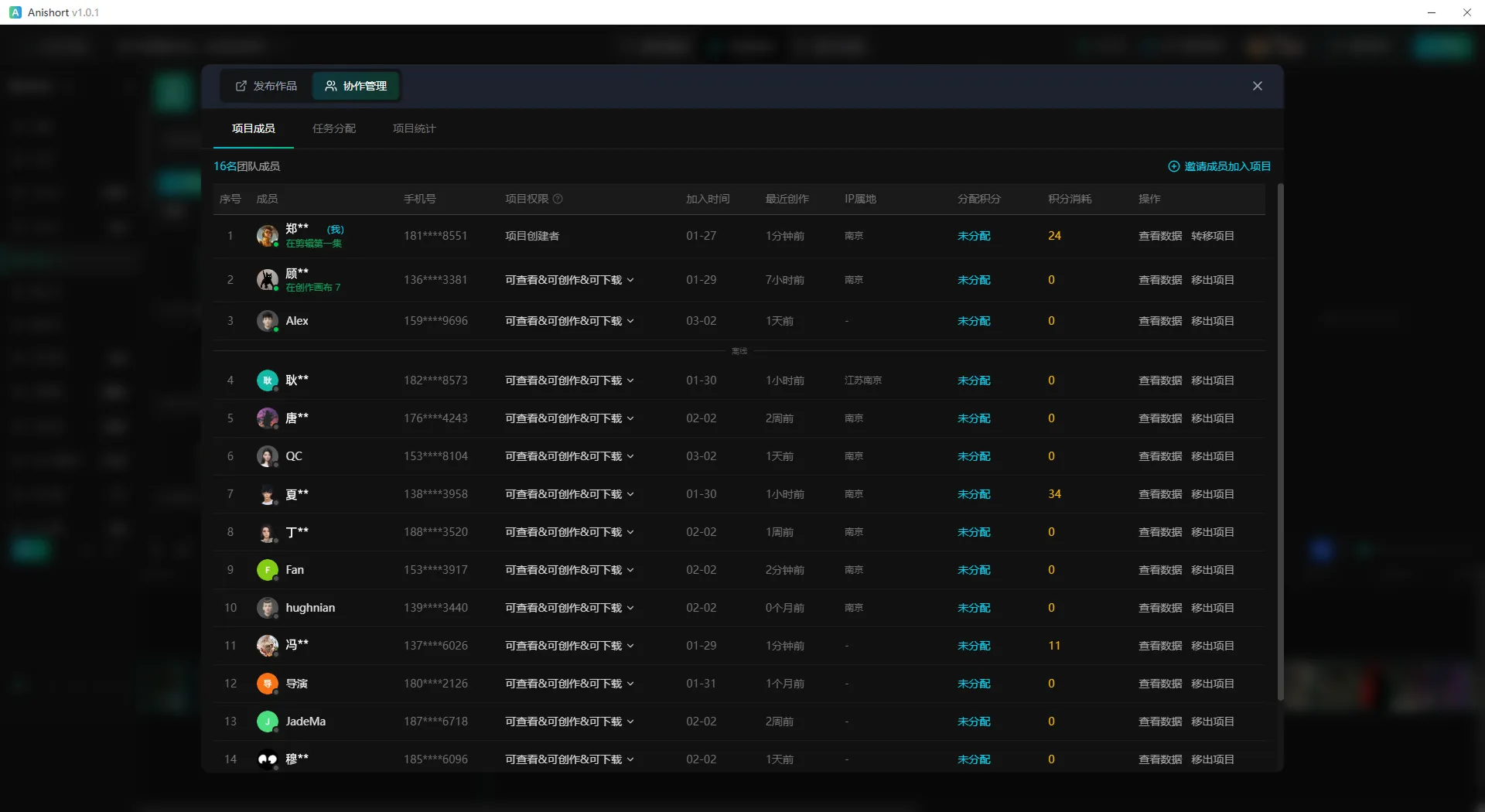This screenshot has width=1485, height=812.
Task: Click 未分配 points link for Alex
Action: (x=974, y=321)
